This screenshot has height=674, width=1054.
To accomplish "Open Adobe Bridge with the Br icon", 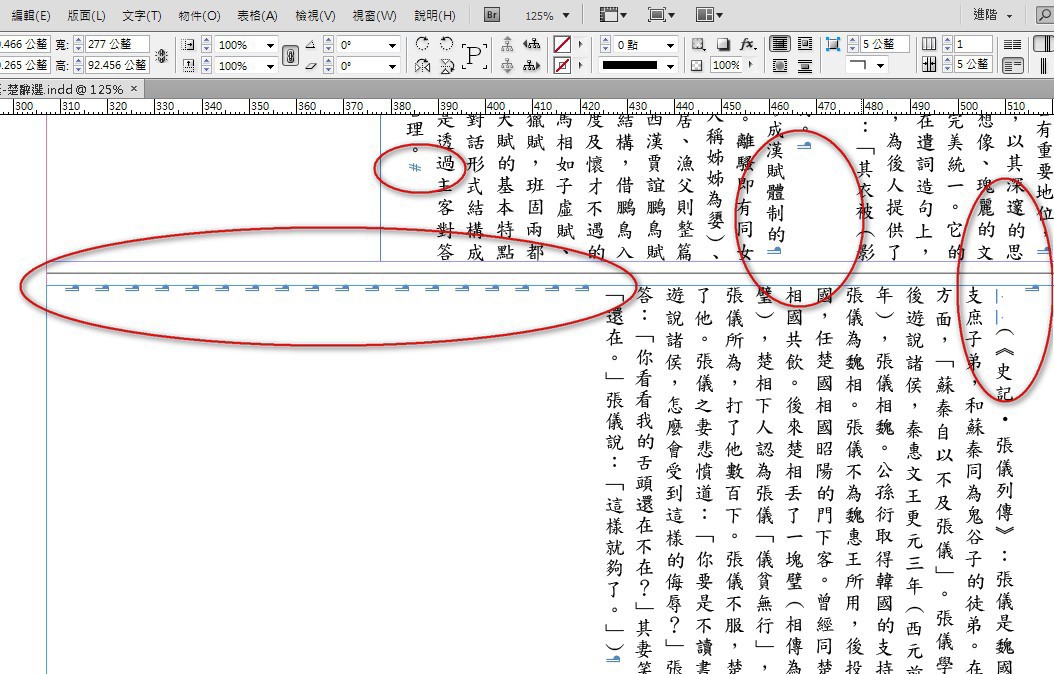I will pos(492,15).
